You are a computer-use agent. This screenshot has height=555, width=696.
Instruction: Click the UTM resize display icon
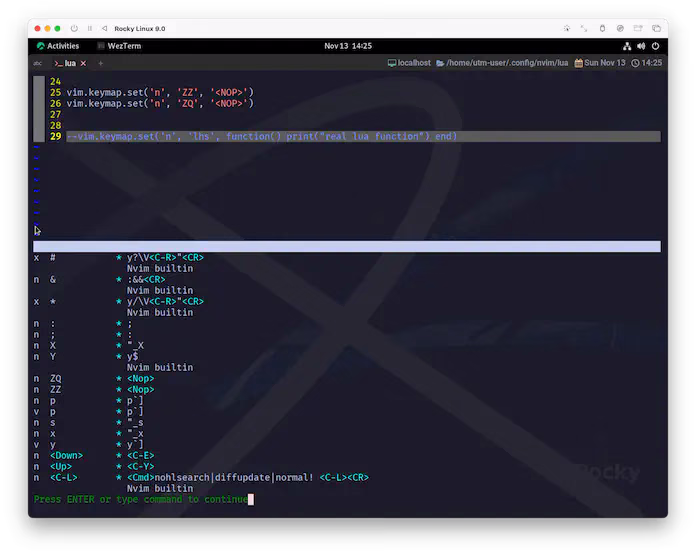click(x=584, y=28)
